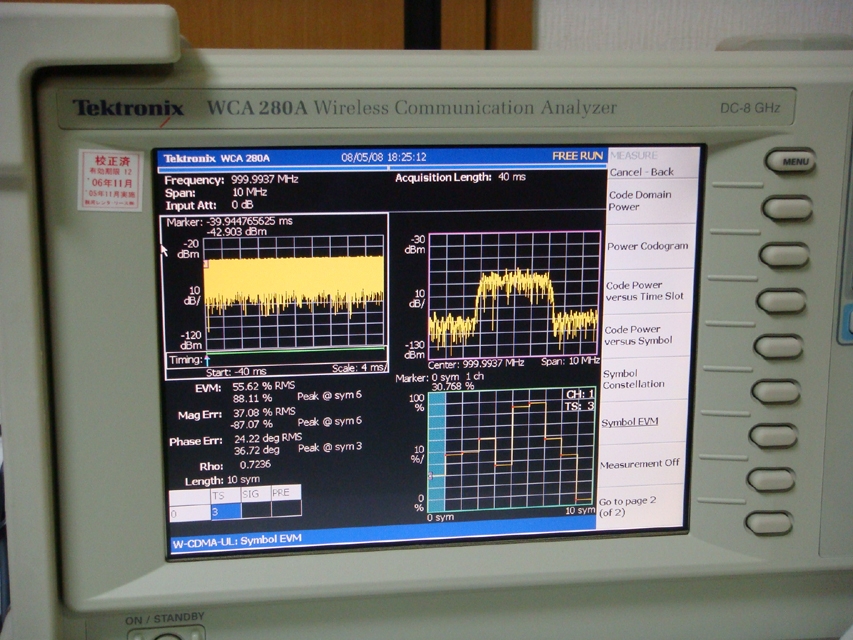Click the pink marker square on the overview trace
The image size is (853, 640).
[206, 264]
